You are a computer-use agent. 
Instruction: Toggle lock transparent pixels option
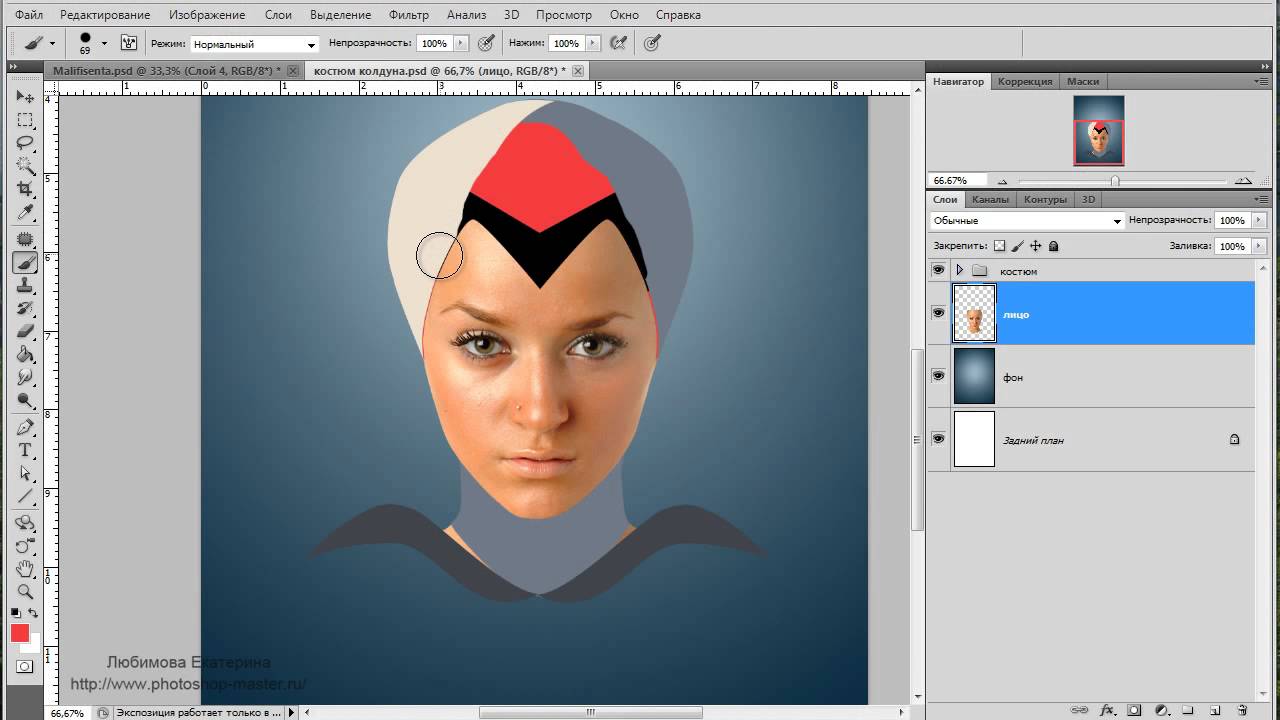(x=998, y=246)
